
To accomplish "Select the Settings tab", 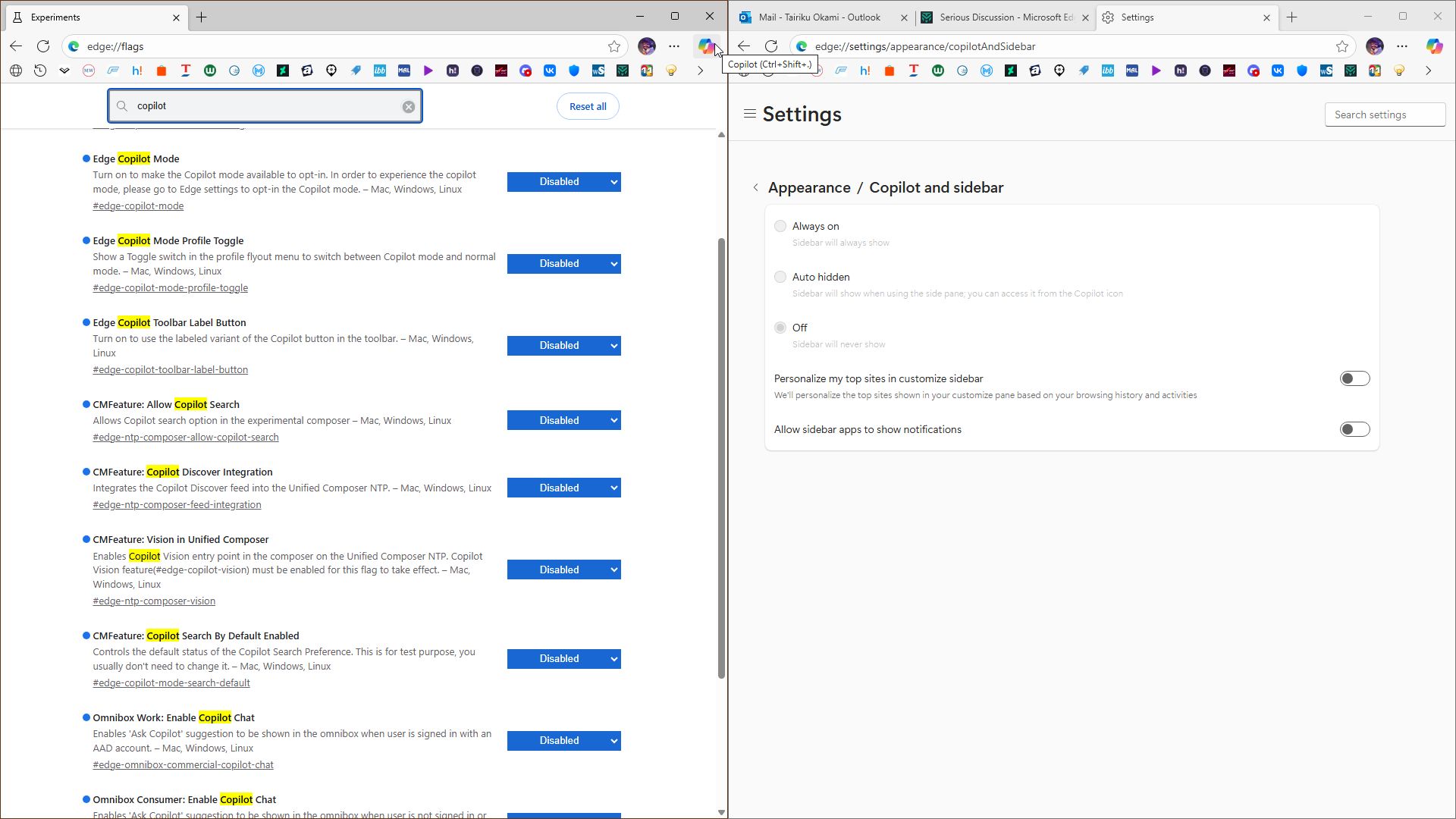I will [x=1187, y=17].
